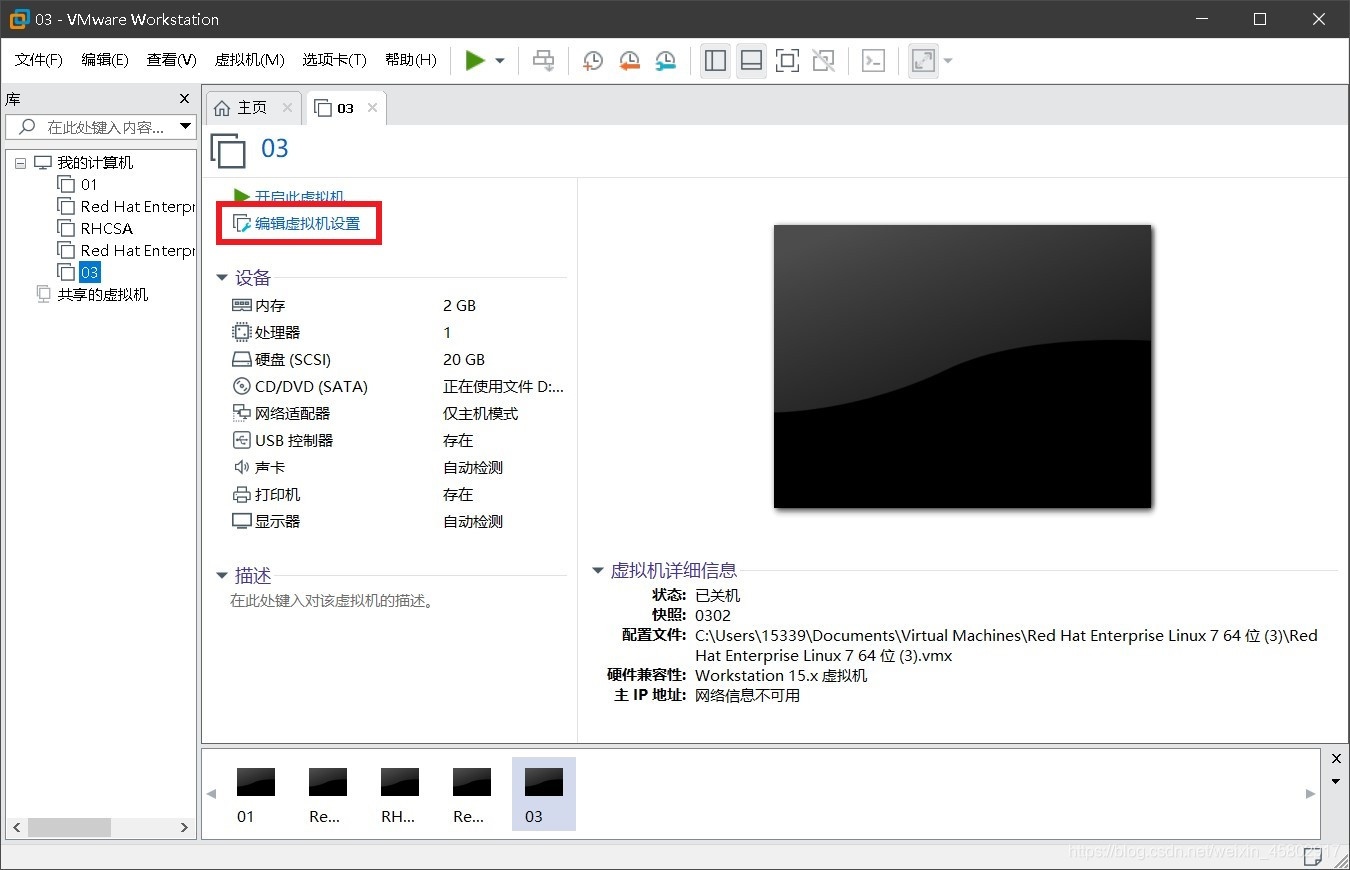Collapse the 设备 section
This screenshot has width=1350, height=870.
pyautogui.click(x=222, y=278)
